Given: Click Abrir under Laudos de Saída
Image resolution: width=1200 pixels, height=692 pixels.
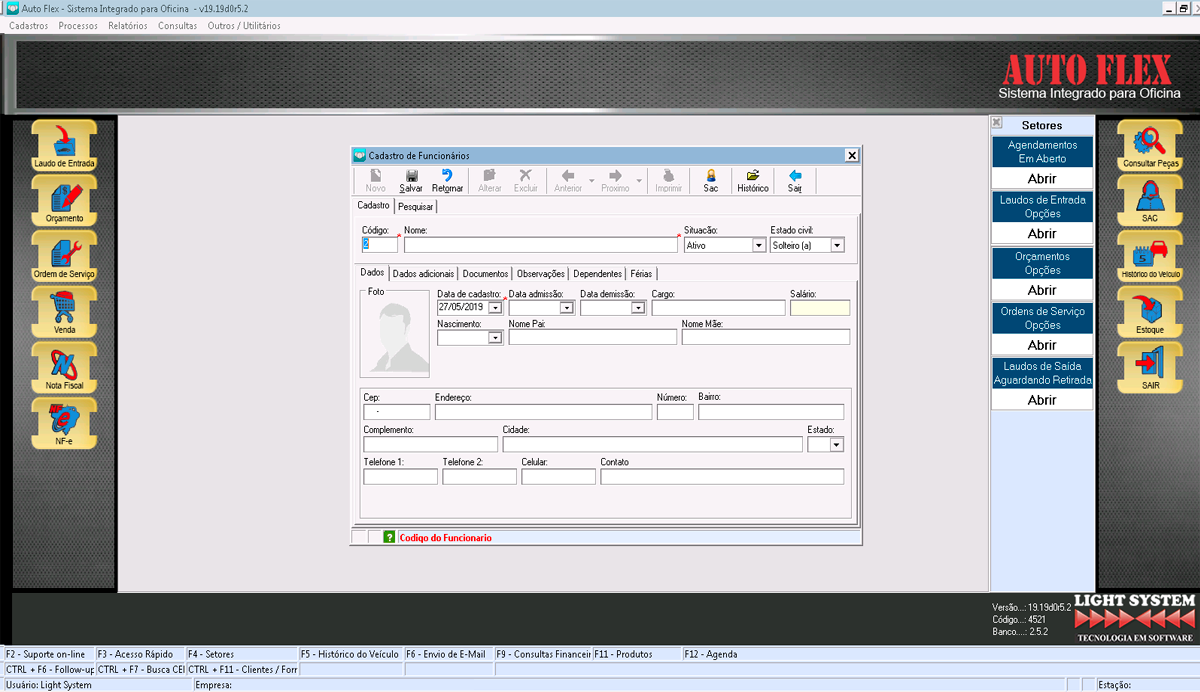Looking at the screenshot, I should (1042, 400).
